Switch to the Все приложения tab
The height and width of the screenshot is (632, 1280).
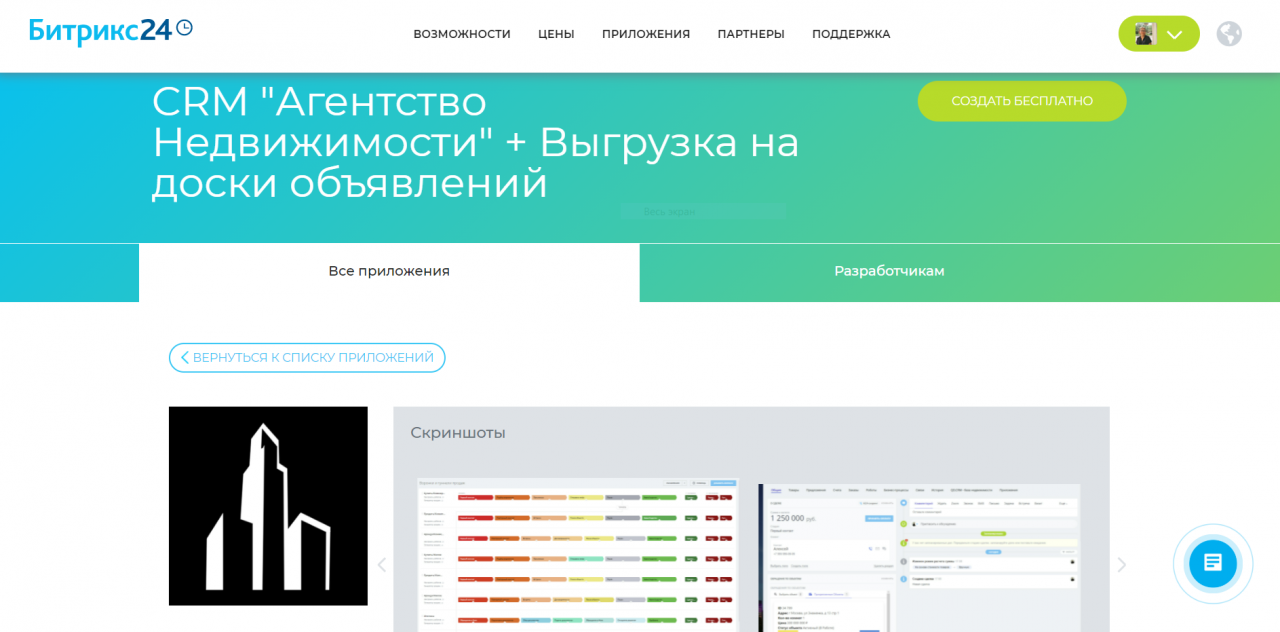(x=389, y=272)
